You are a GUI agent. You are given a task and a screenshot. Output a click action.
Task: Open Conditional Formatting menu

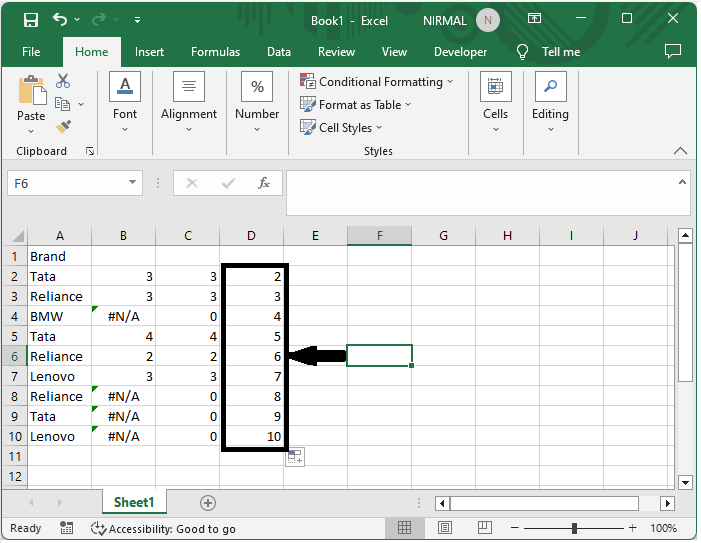click(377, 82)
